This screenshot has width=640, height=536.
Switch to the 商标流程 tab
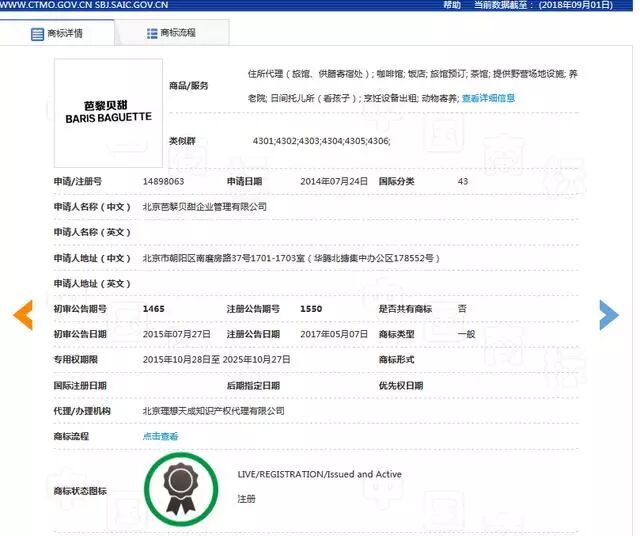172,33
